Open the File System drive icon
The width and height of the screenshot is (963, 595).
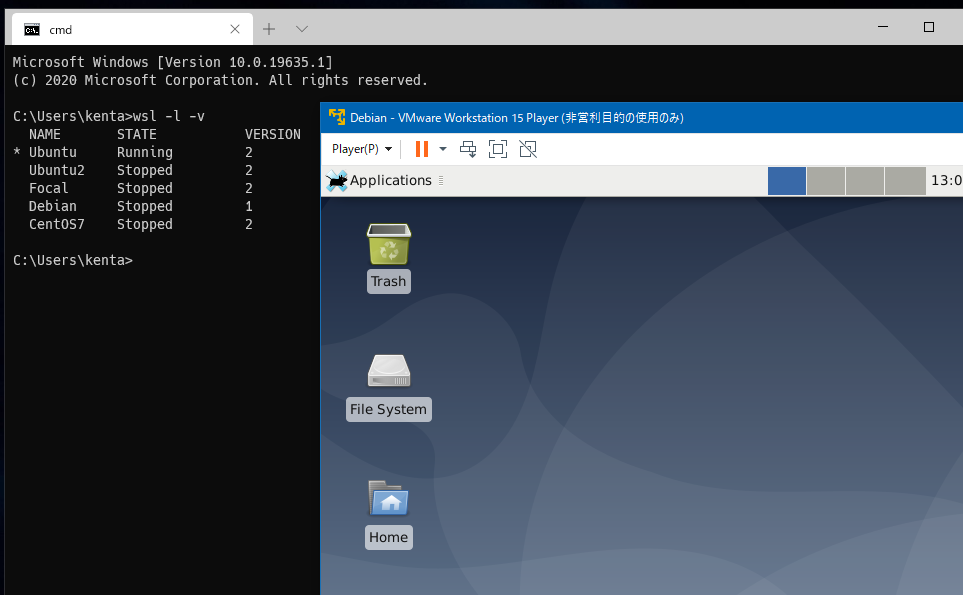point(389,371)
